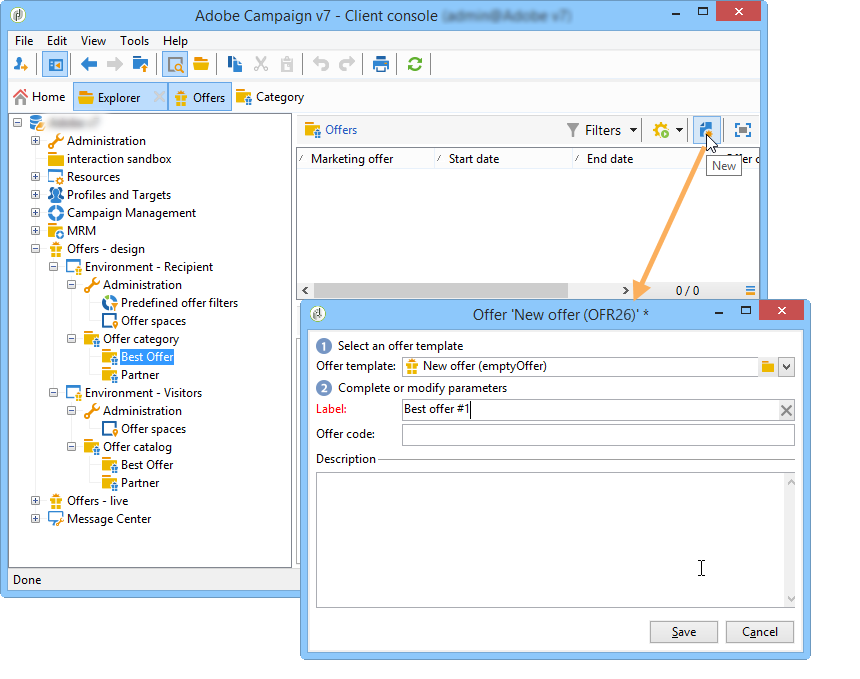Select the Best Offer category under Recipient

click(x=147, y=357)
